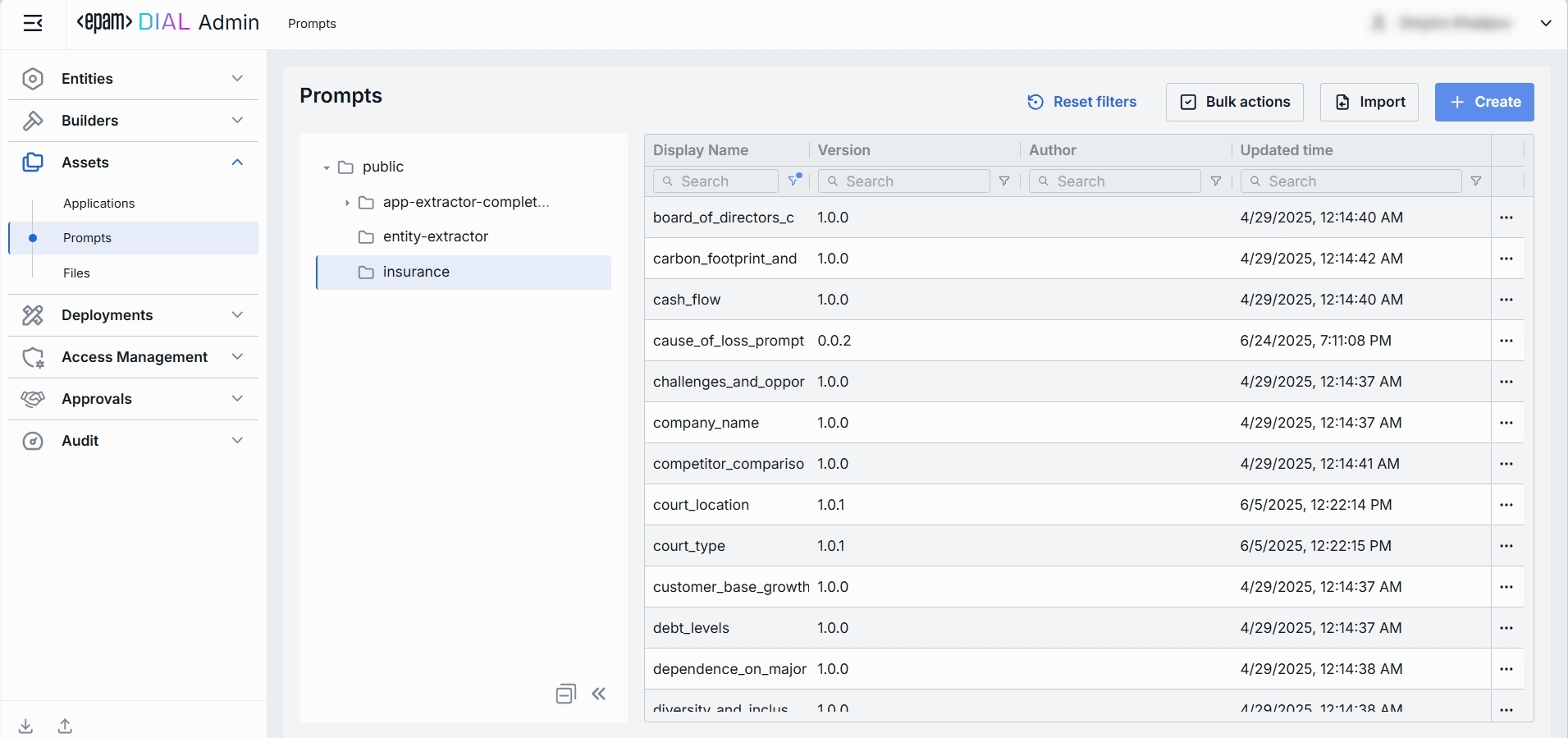Open the Display Name column filter
1568x738 pixels.
[x=794, y=181]
